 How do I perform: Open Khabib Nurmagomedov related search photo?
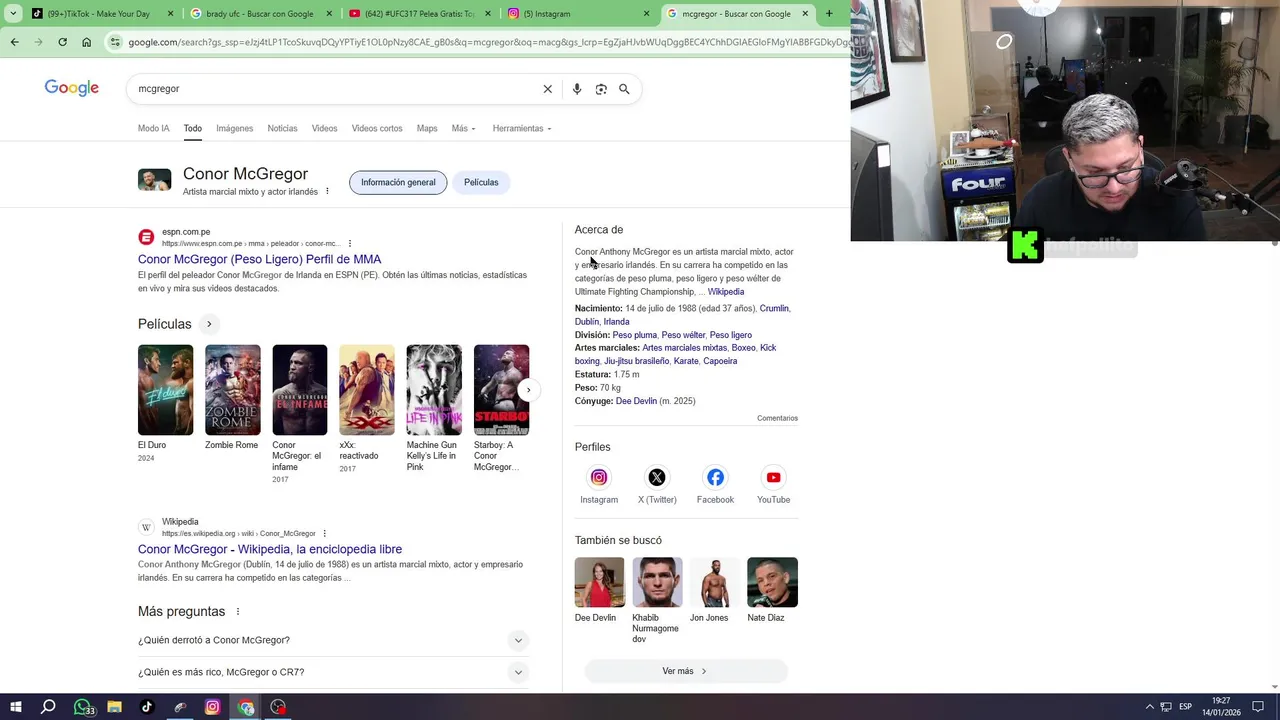pos(657,582)
